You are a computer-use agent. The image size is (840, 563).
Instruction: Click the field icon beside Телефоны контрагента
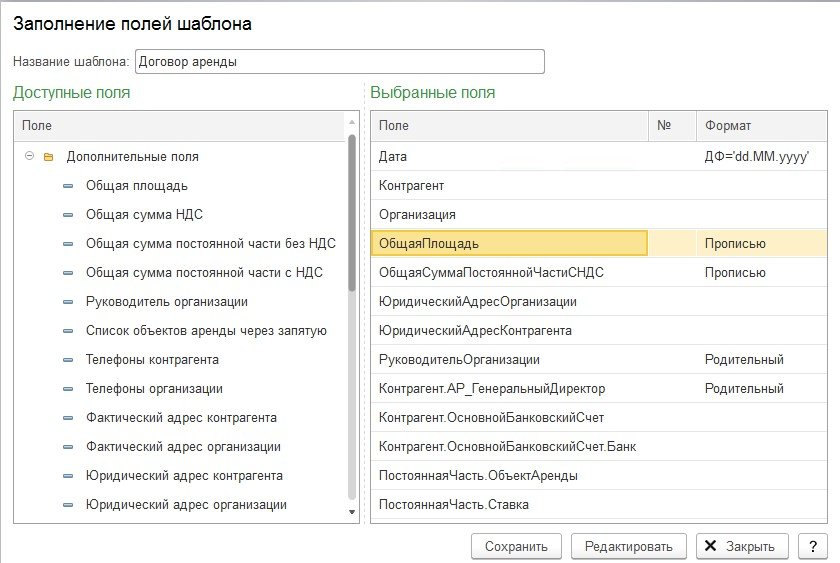click(68, 360)
